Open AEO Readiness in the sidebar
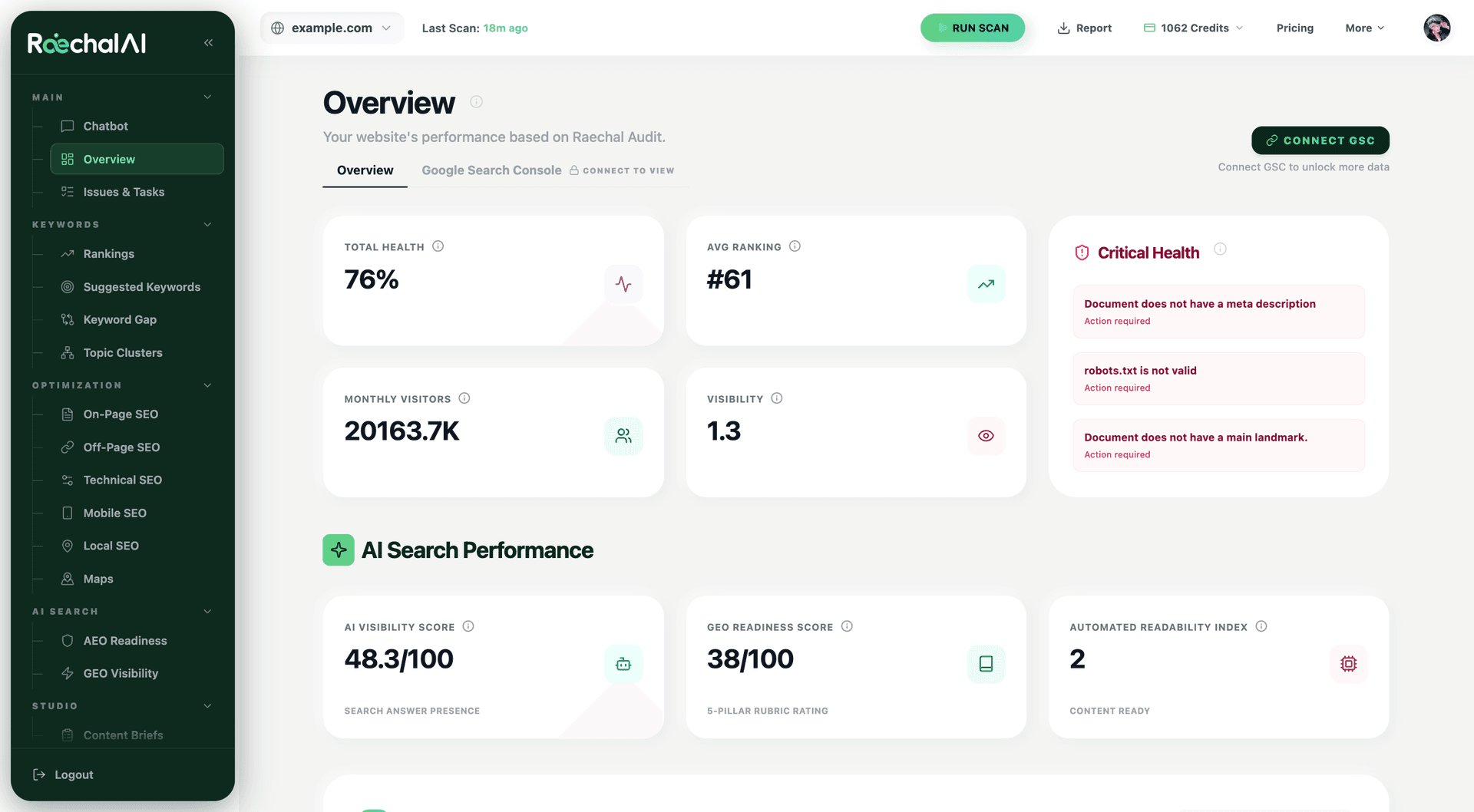This screenshot has width=1474, height=812. (x=137, y=641)
